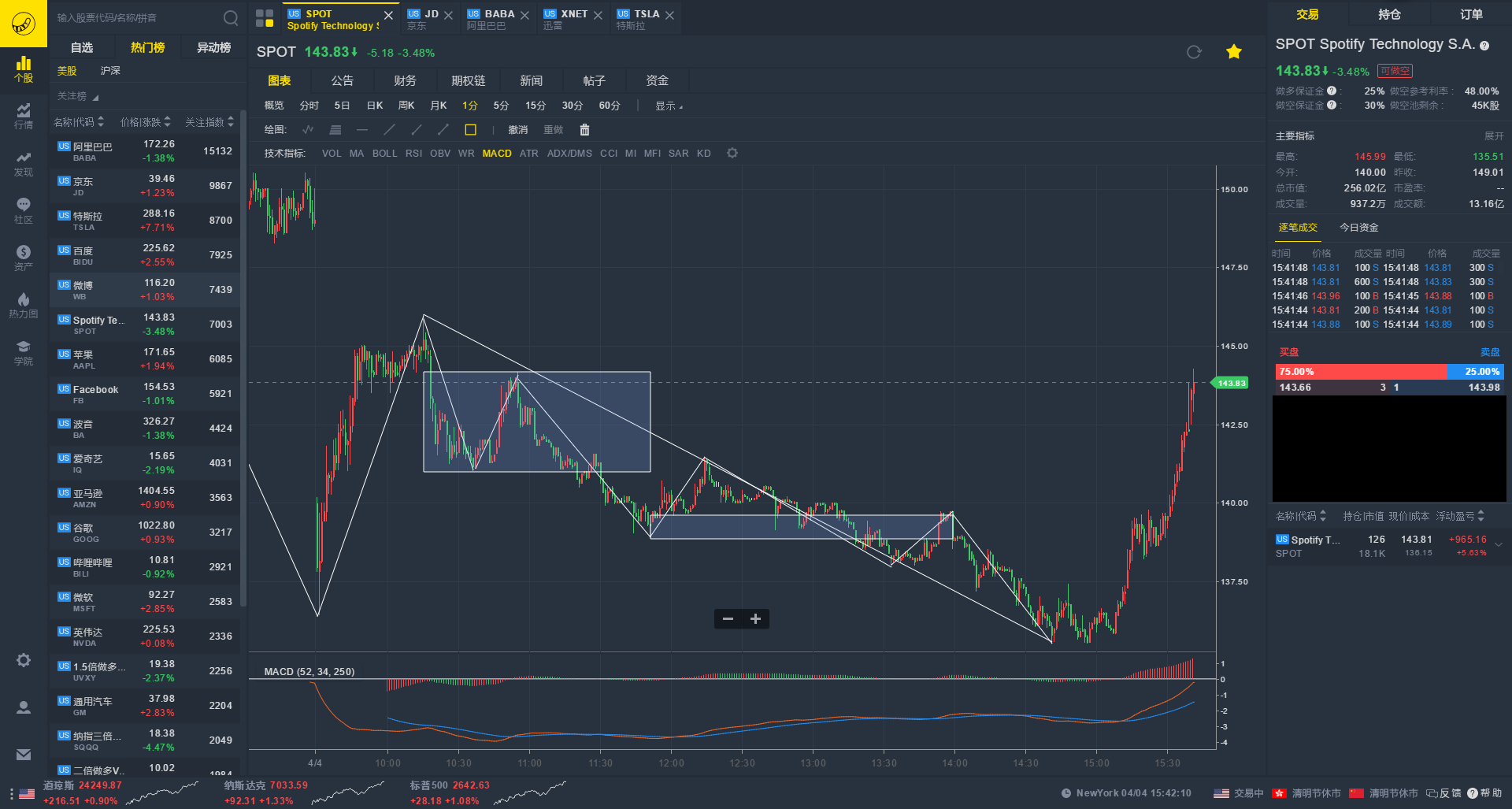The height and width of the screenshot is (809, 1512).
Task: Select the horizontal line drawing tool
Action: [362, 130]
